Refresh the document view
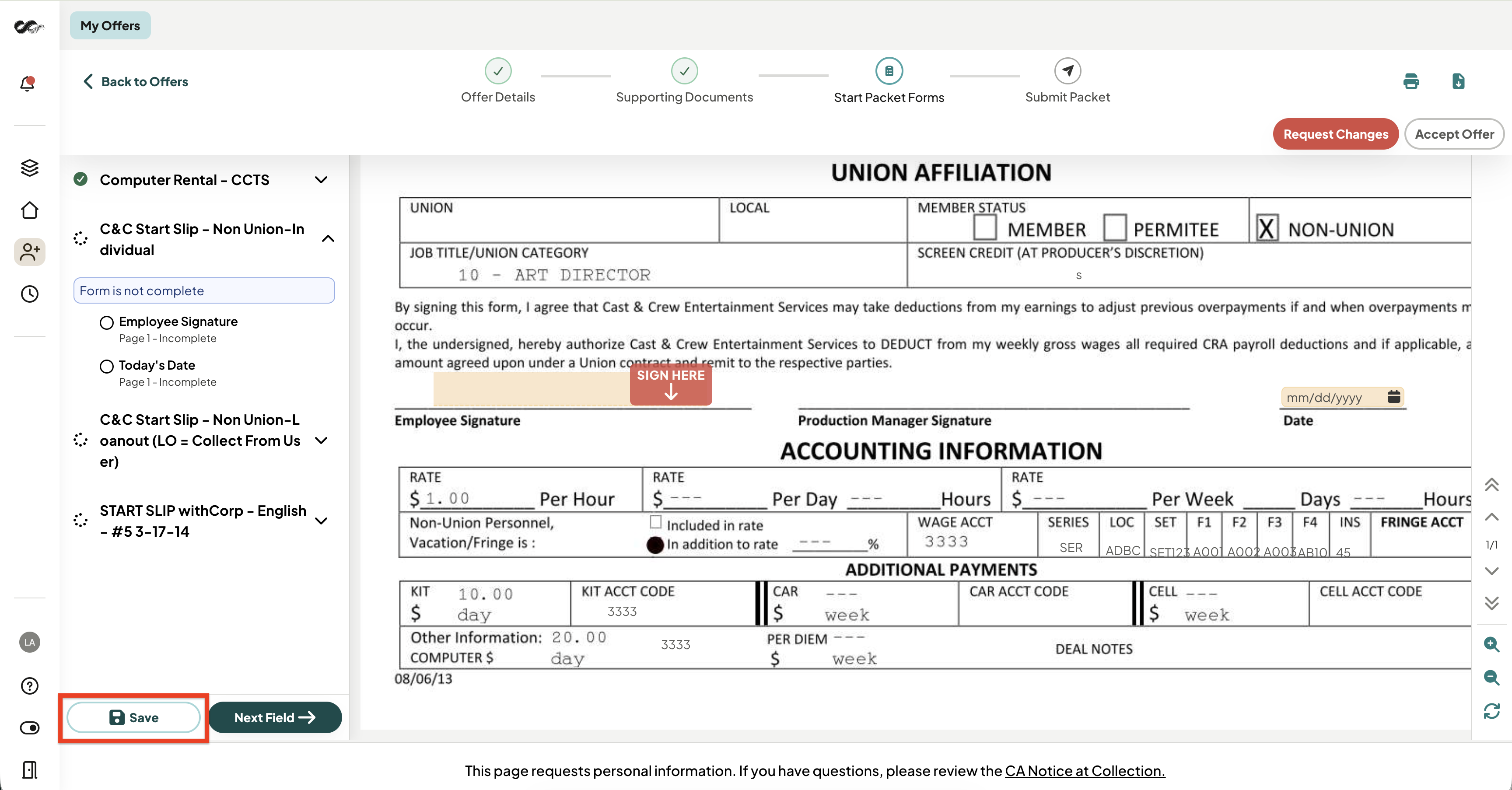The width and height of the screenshot is (1512, 790). click(x=1491, y=711)
